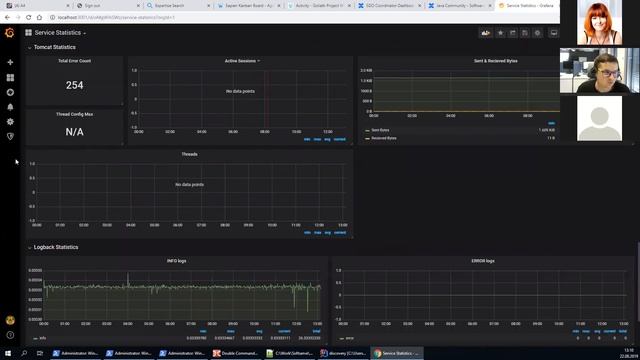Go back with the browser arrow
This screenshot has width=640, height=360.
7,18
